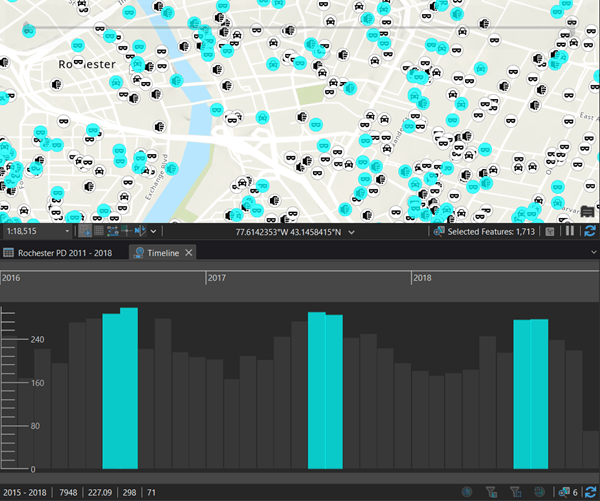
Task: Click the inference crosshair icon
Action: pos(126,231)
